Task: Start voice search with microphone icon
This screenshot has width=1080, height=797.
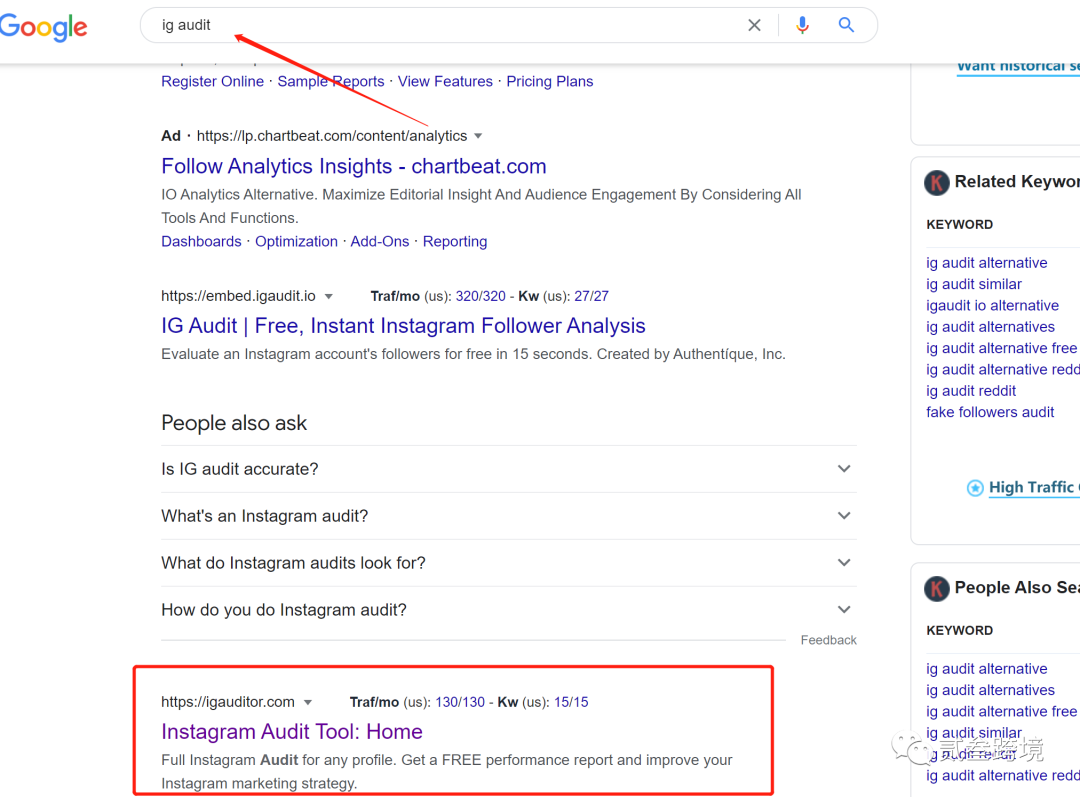Action: tap(802, 25)
